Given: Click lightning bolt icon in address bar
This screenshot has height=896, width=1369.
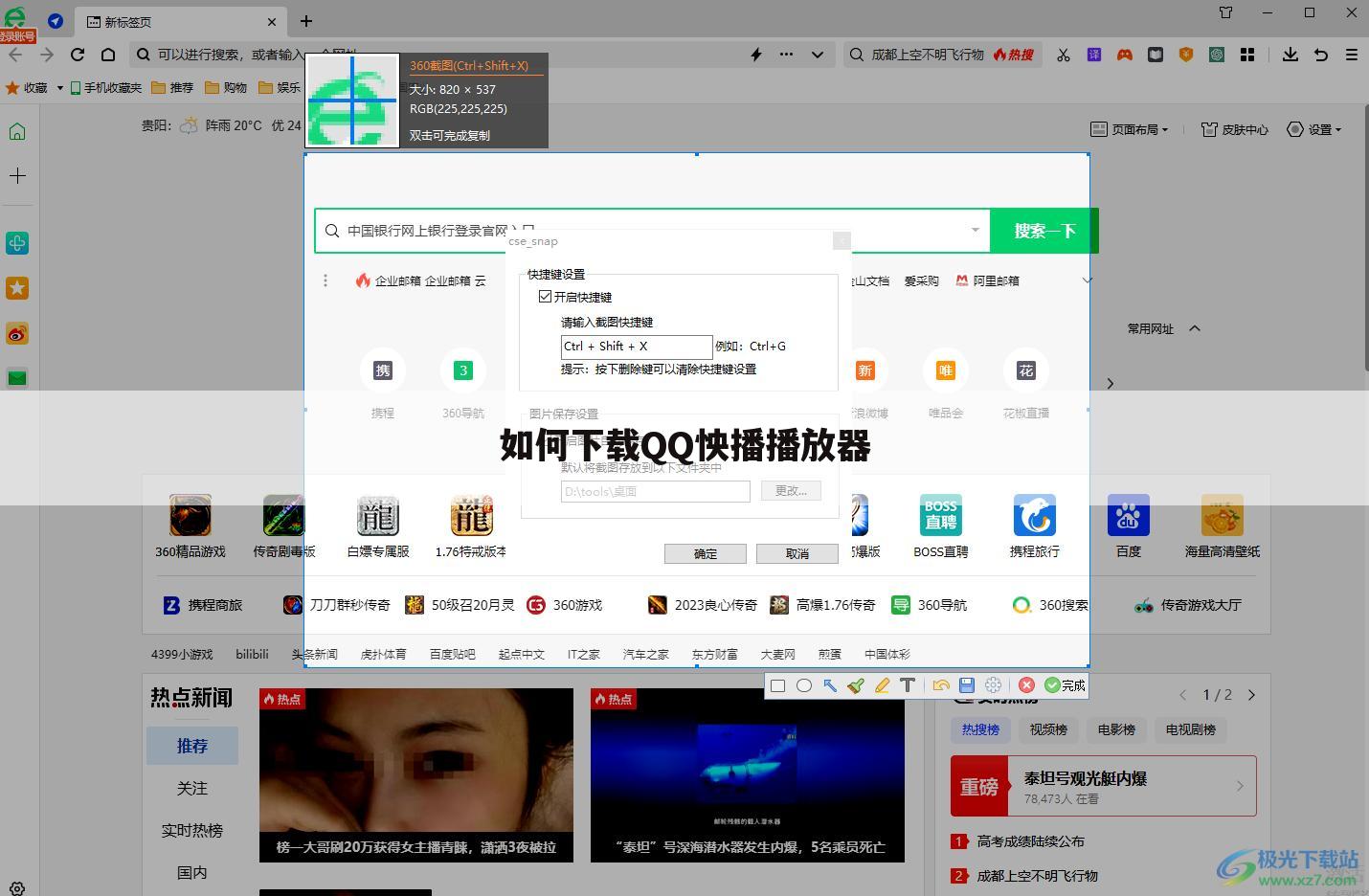Looking at the screenshot, I should pos(756,55).
